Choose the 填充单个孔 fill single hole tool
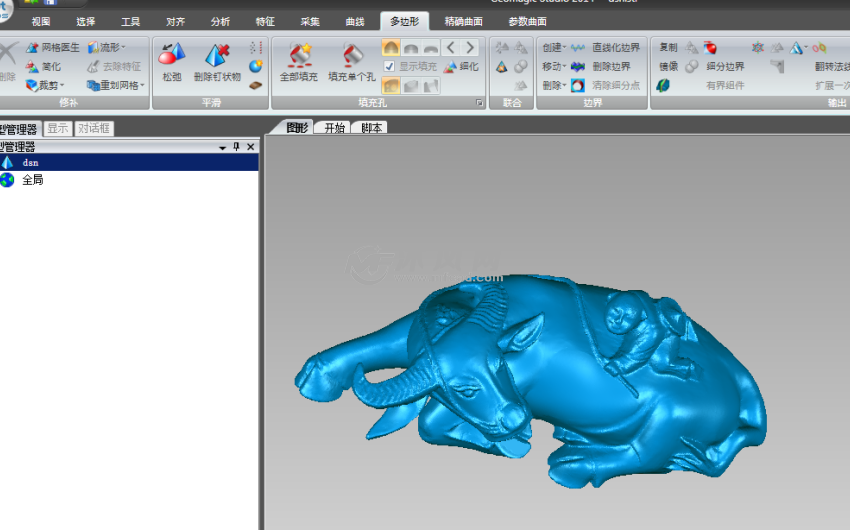Image resolution: width=850 pixels, height=530 pixels. point(352,60)
